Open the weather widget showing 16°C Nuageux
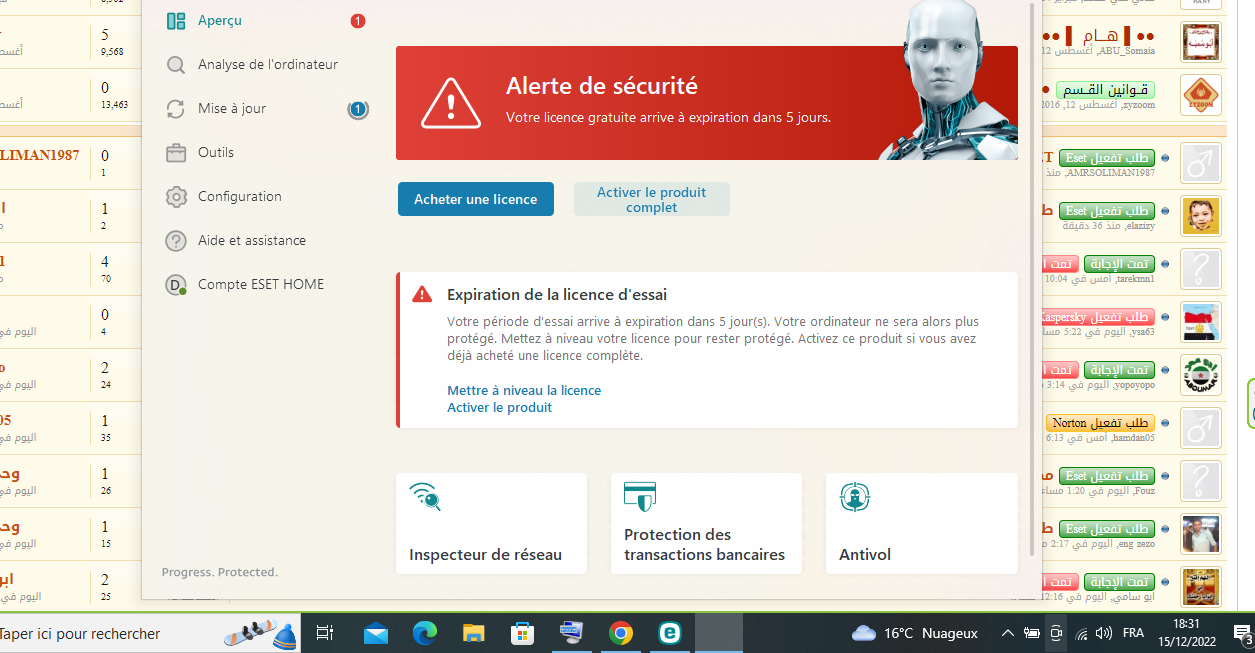The width and height of the screenshot is (1255, 653). pos(914,633)
